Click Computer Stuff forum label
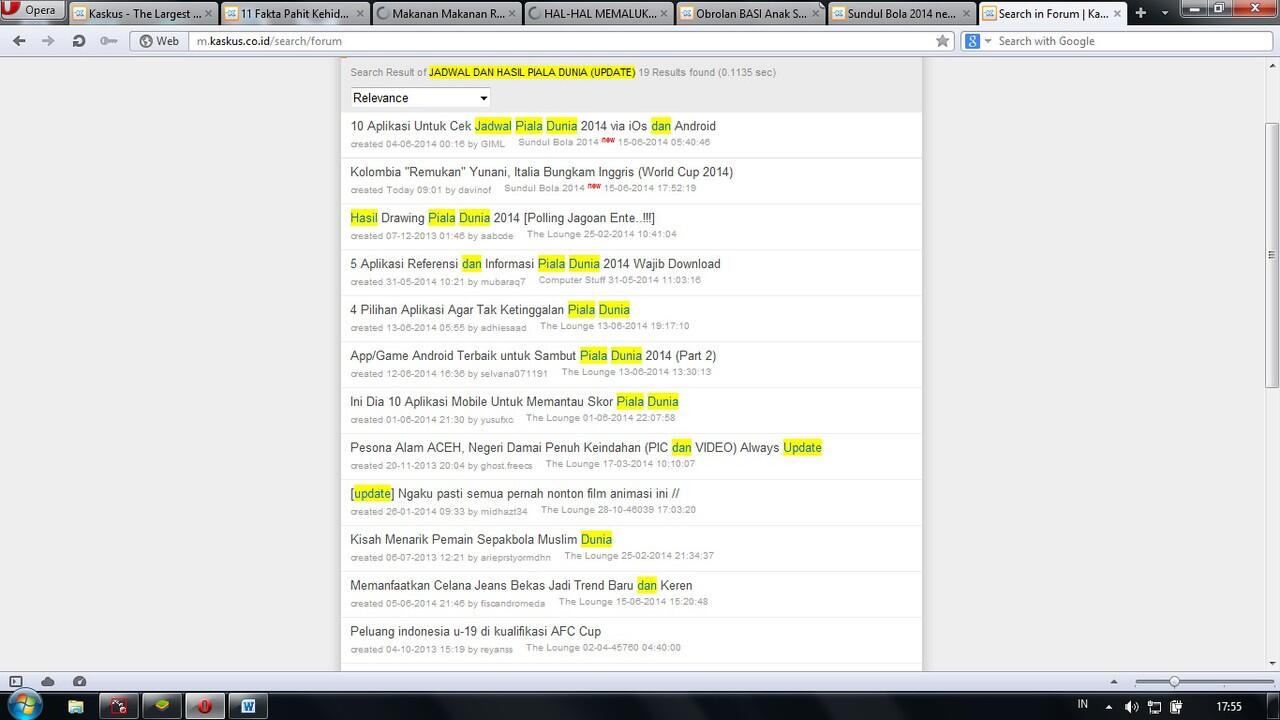Image resolution: width=1280 pixels, height=720 pixels. (x=573, y=280)
